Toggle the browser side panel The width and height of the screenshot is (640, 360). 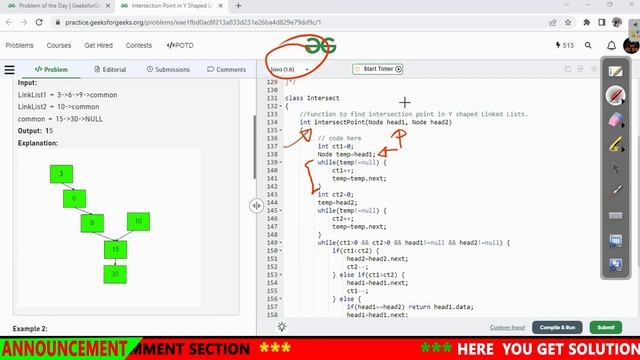click(602, 22)
